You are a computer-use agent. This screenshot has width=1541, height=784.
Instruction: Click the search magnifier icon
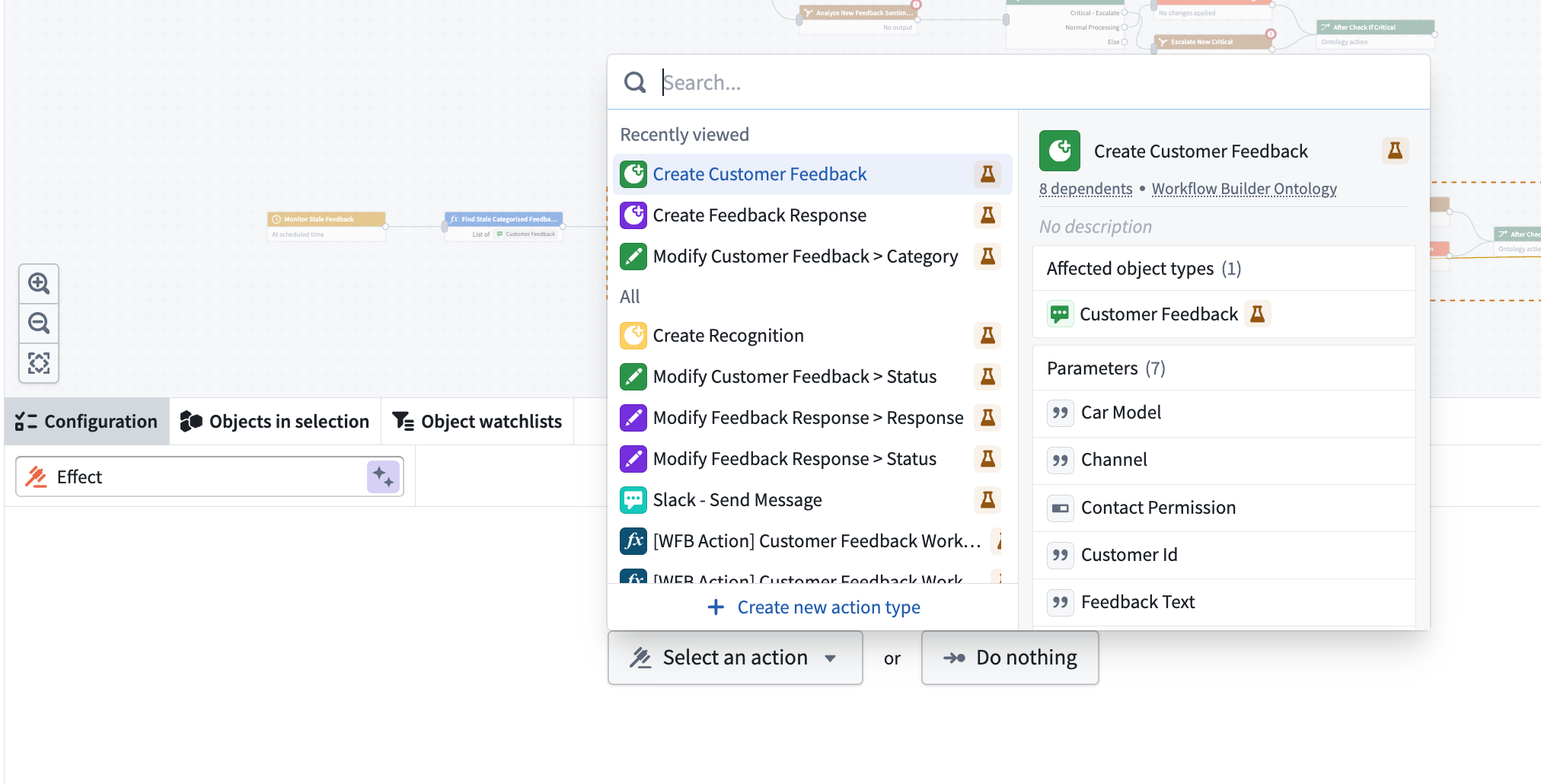[635, 82]
